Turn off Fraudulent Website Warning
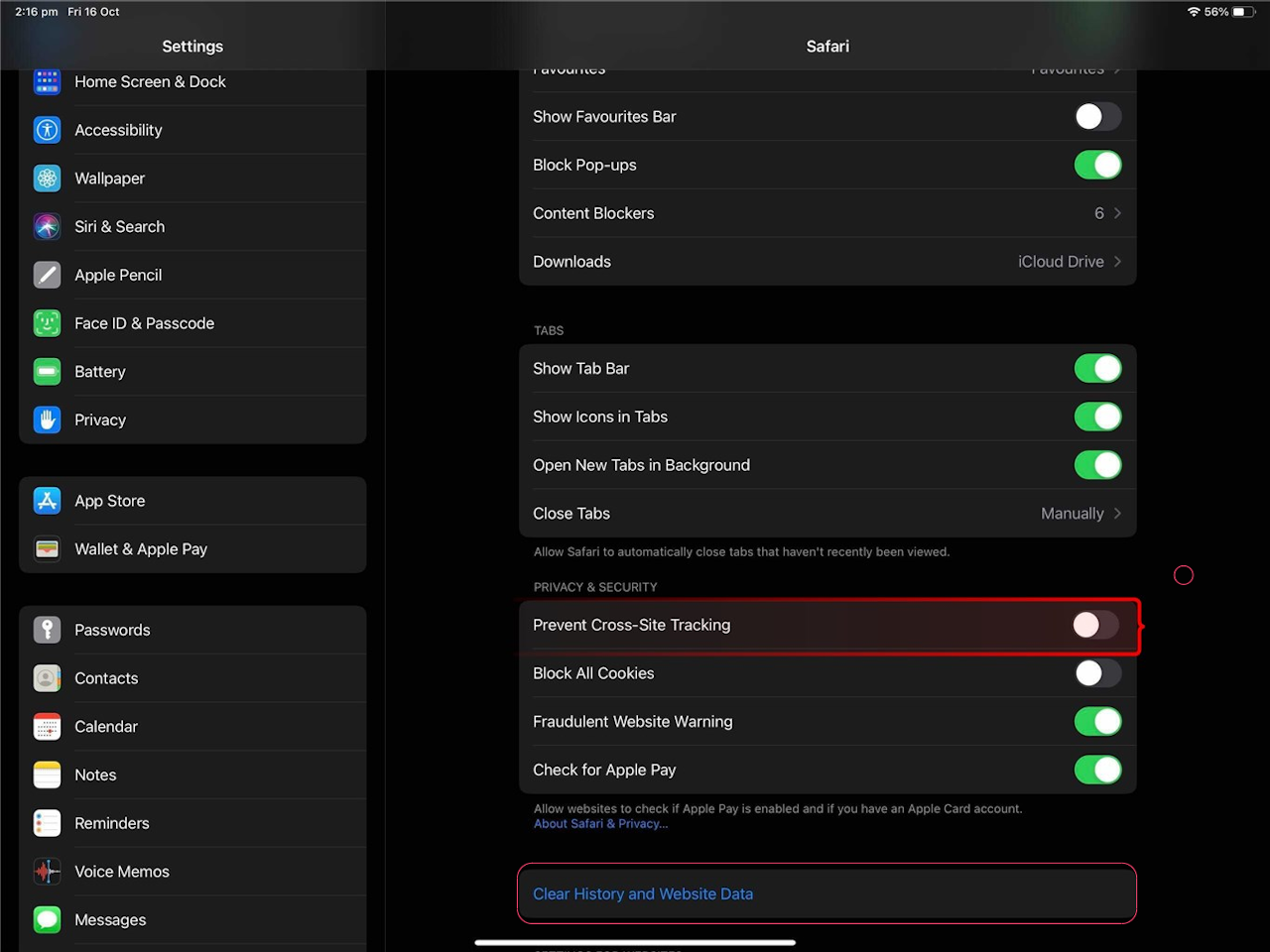 [1096, 722]
